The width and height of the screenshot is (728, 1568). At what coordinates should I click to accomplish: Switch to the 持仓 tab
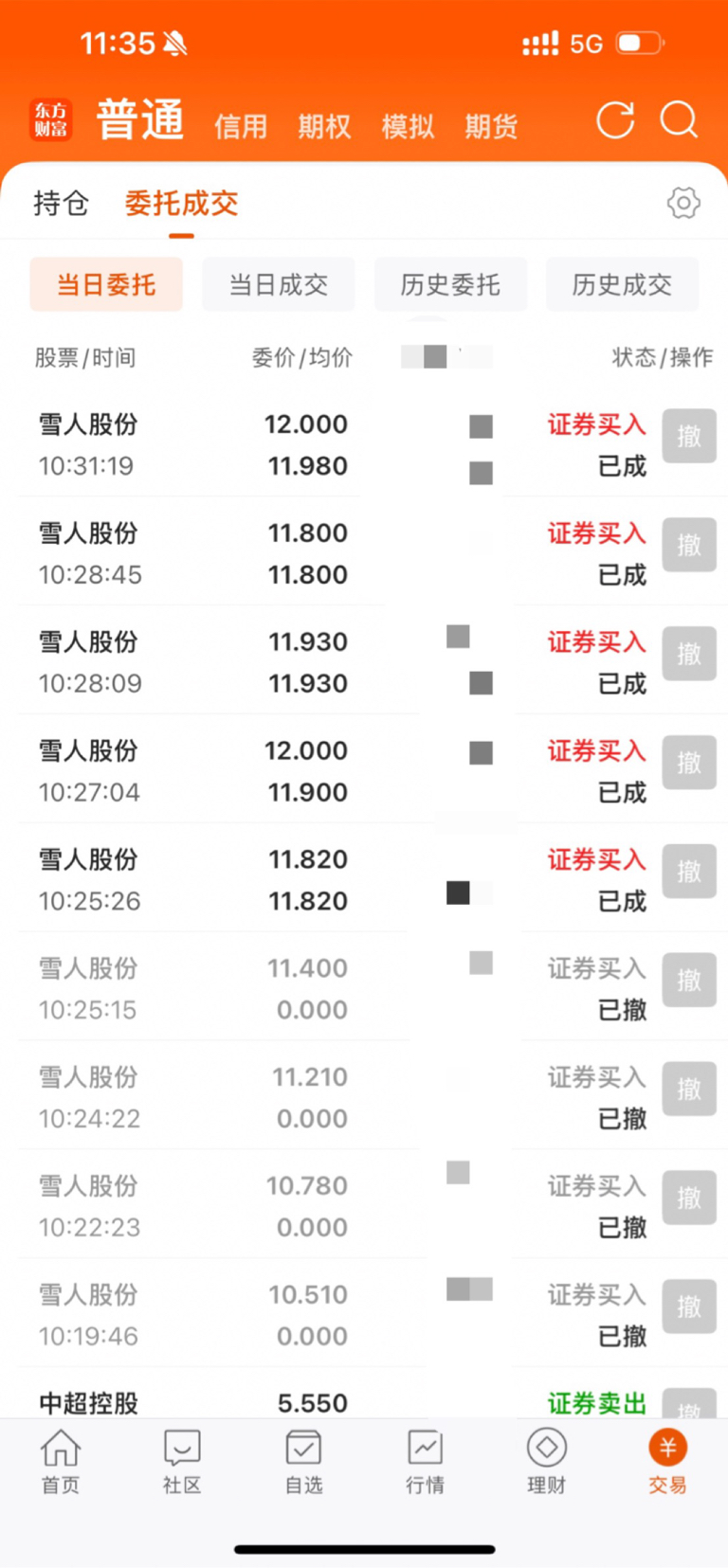(61, 203)
